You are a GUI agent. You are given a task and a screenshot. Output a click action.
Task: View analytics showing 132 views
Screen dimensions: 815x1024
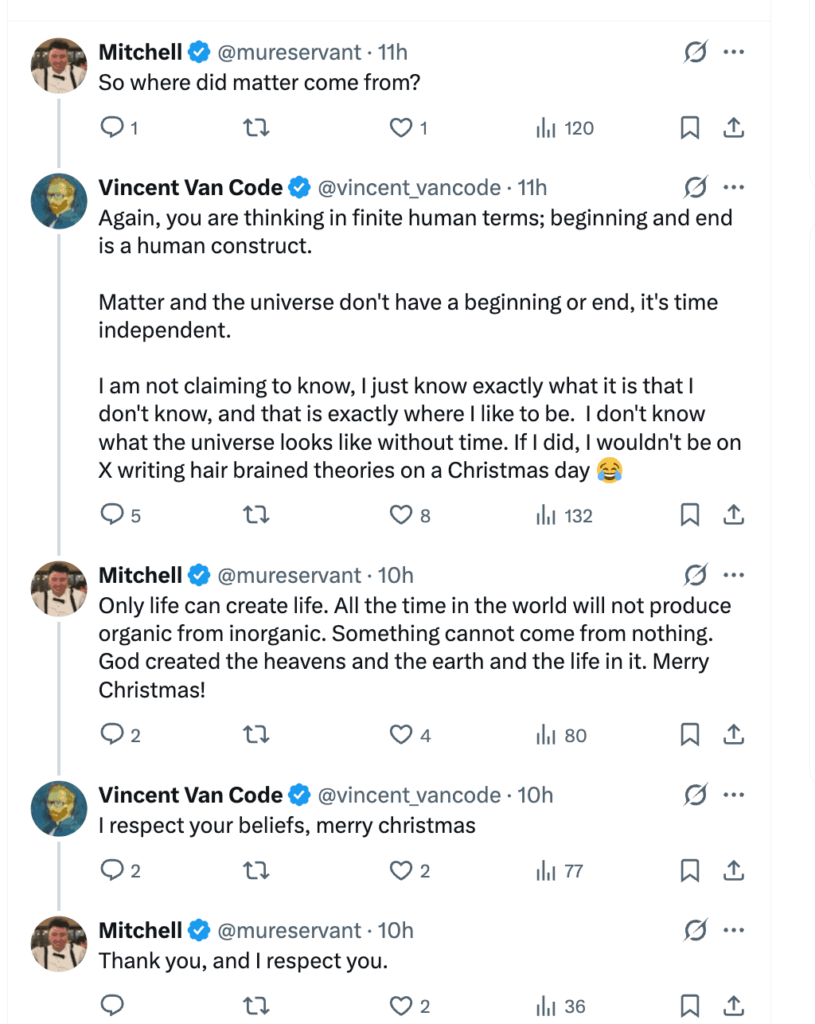[x=565, y=516]
